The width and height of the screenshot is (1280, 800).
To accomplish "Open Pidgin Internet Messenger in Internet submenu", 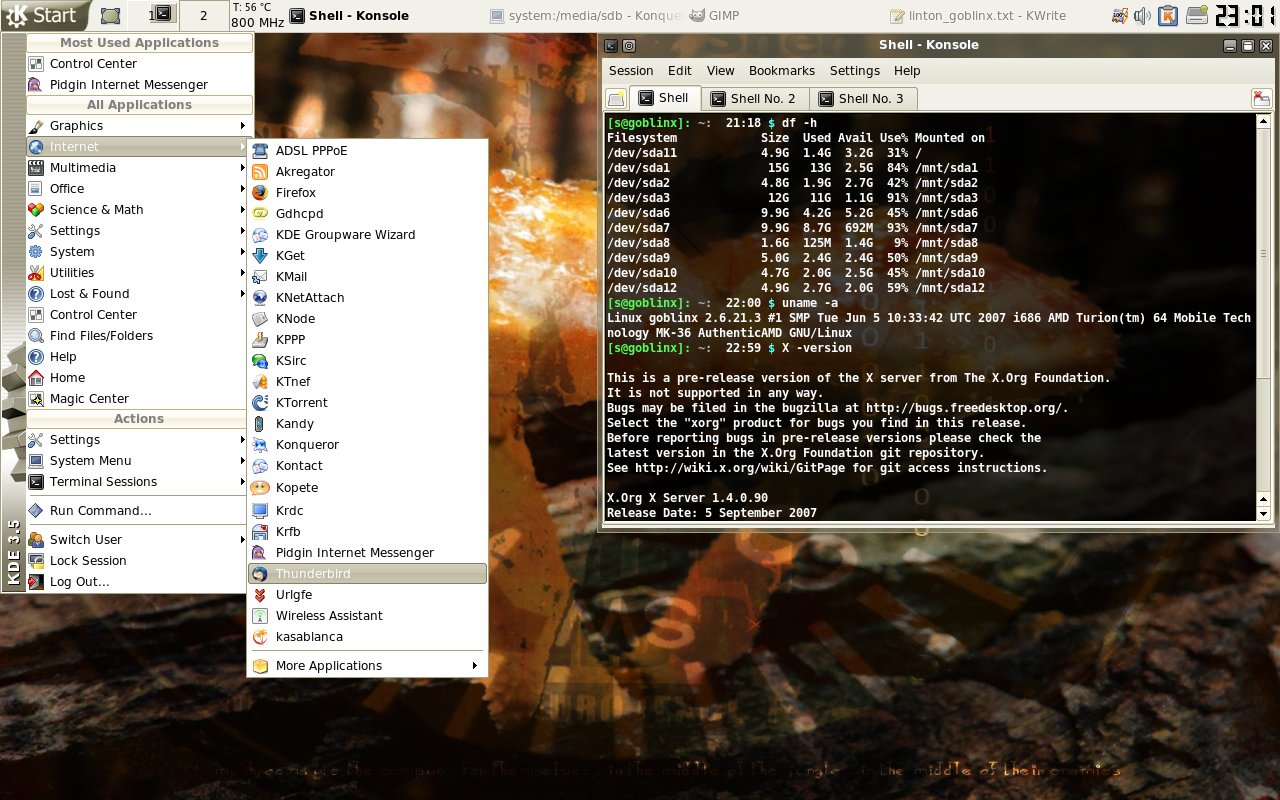I will [x=367, y=553].
